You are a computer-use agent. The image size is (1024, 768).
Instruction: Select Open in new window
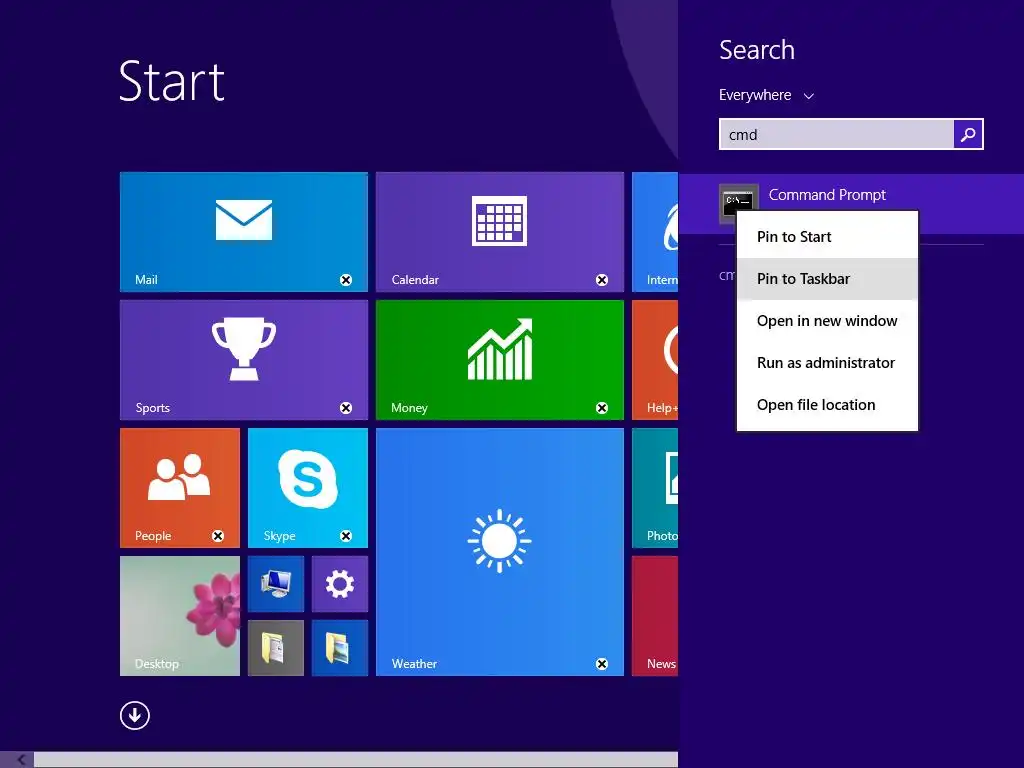(x=827, y=321)
